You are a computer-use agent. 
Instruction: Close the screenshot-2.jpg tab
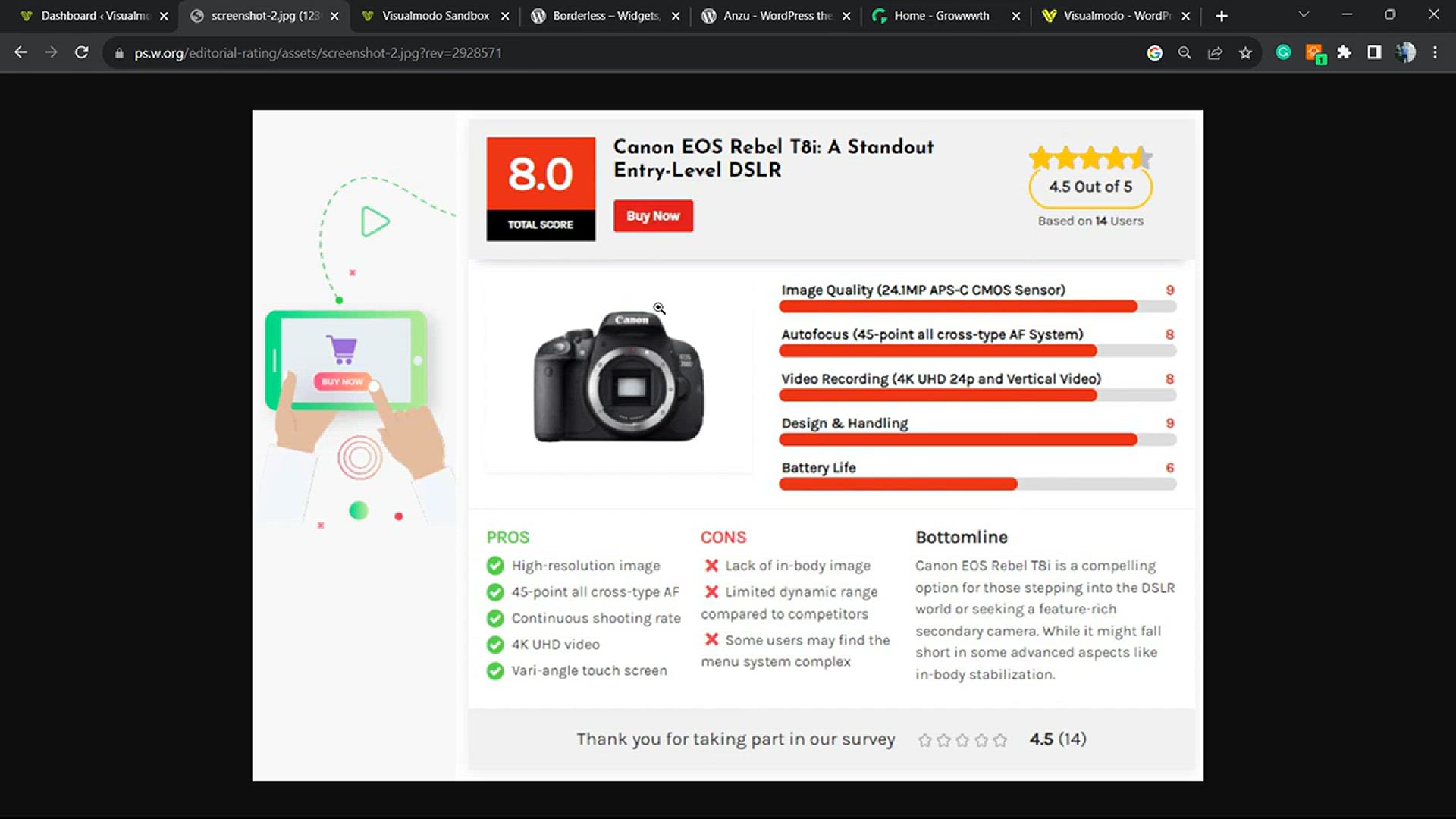pyautogui.click(x=334, y=16)
